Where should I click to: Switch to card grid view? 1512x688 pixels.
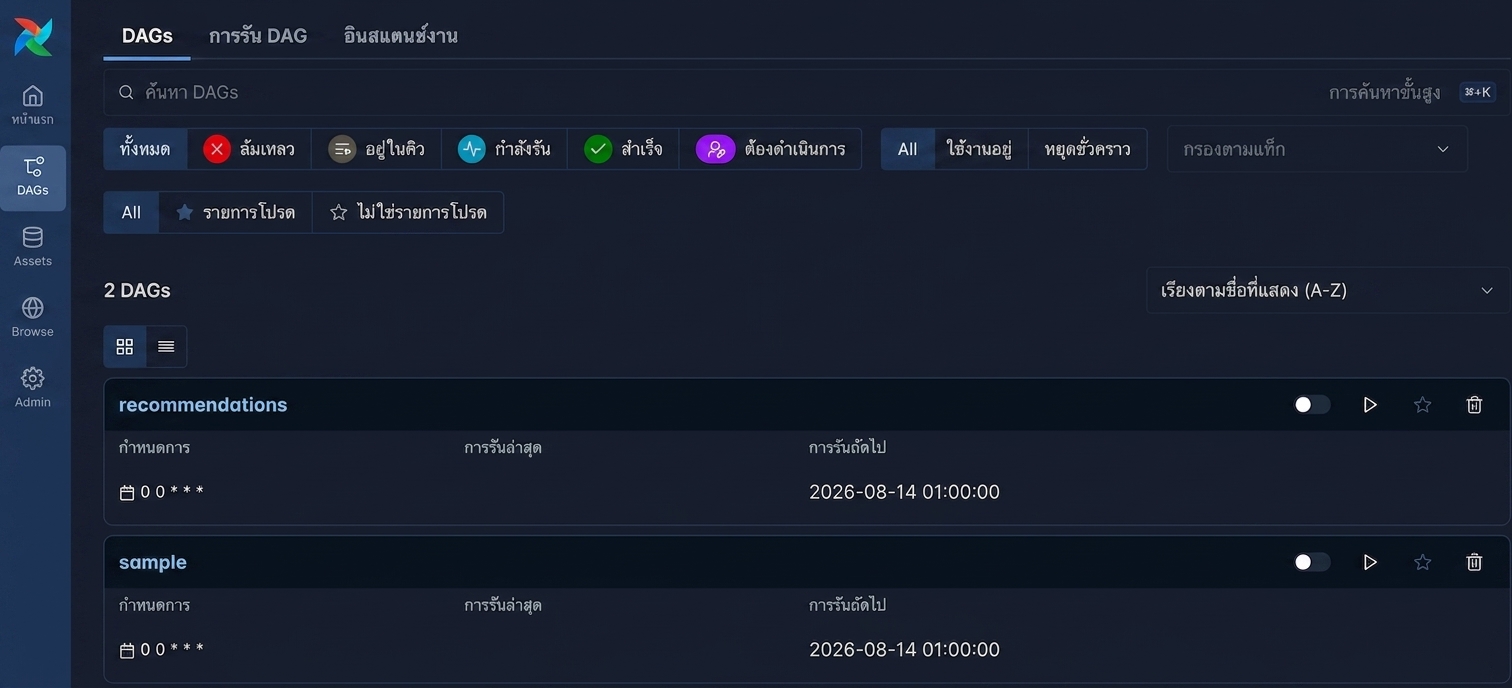tap(125, 346)
